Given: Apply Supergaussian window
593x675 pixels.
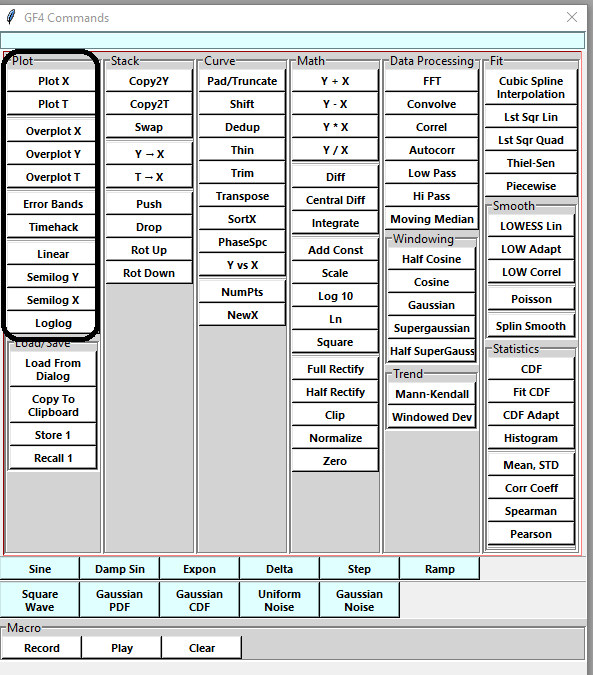Looking at the screenshot, I should pos(432,328).
